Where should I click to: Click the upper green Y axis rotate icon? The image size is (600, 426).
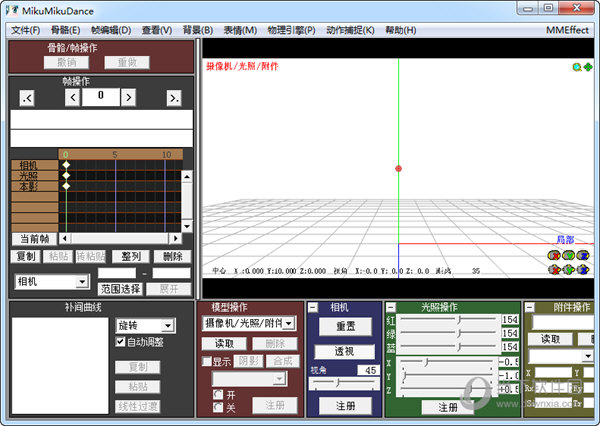point(568,255)
